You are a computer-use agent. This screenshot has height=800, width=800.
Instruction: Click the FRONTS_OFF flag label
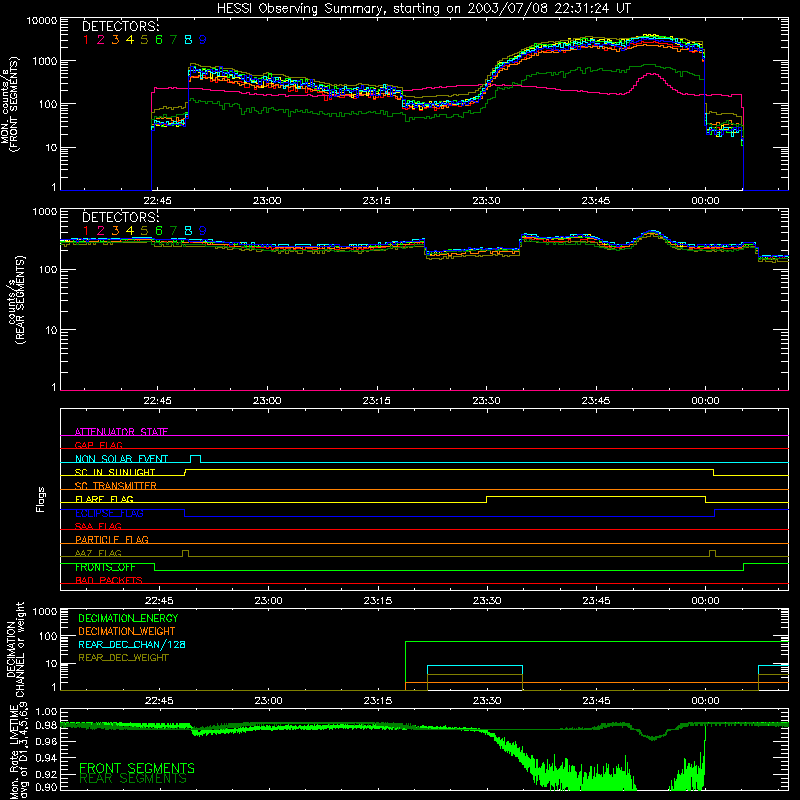(105, 567)
